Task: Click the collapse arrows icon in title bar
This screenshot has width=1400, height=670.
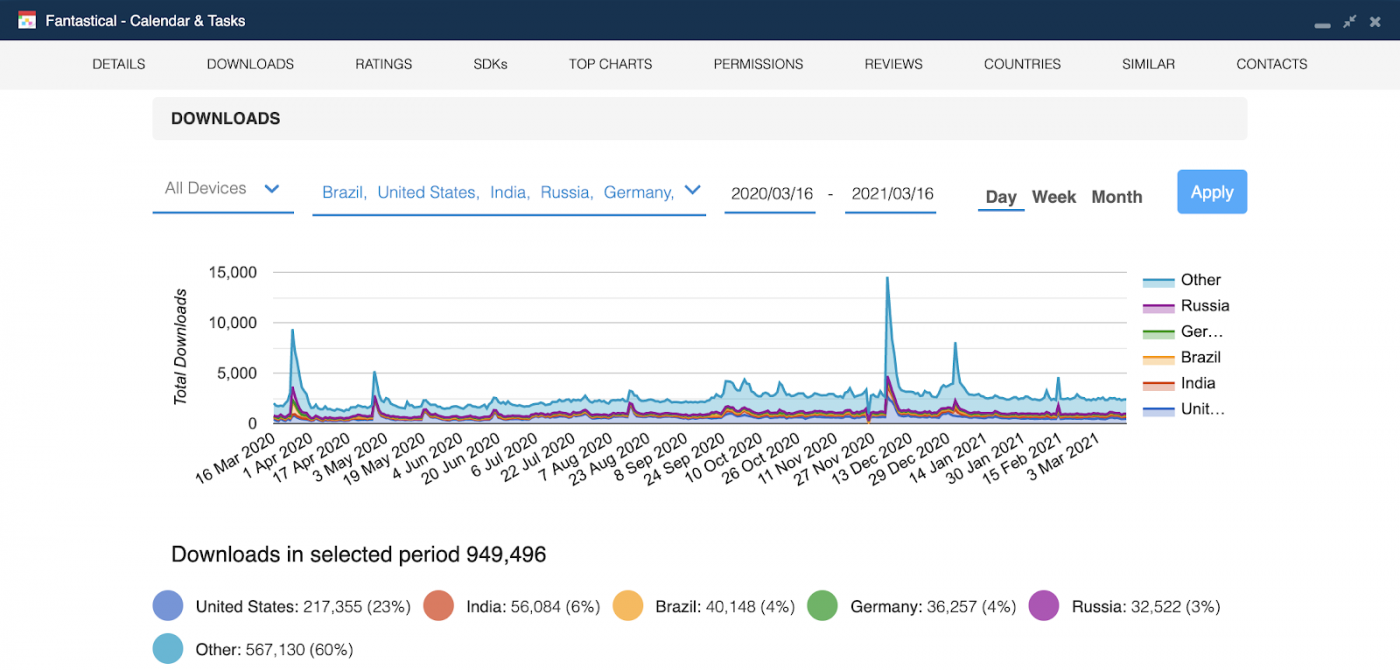Action: 1349,21
